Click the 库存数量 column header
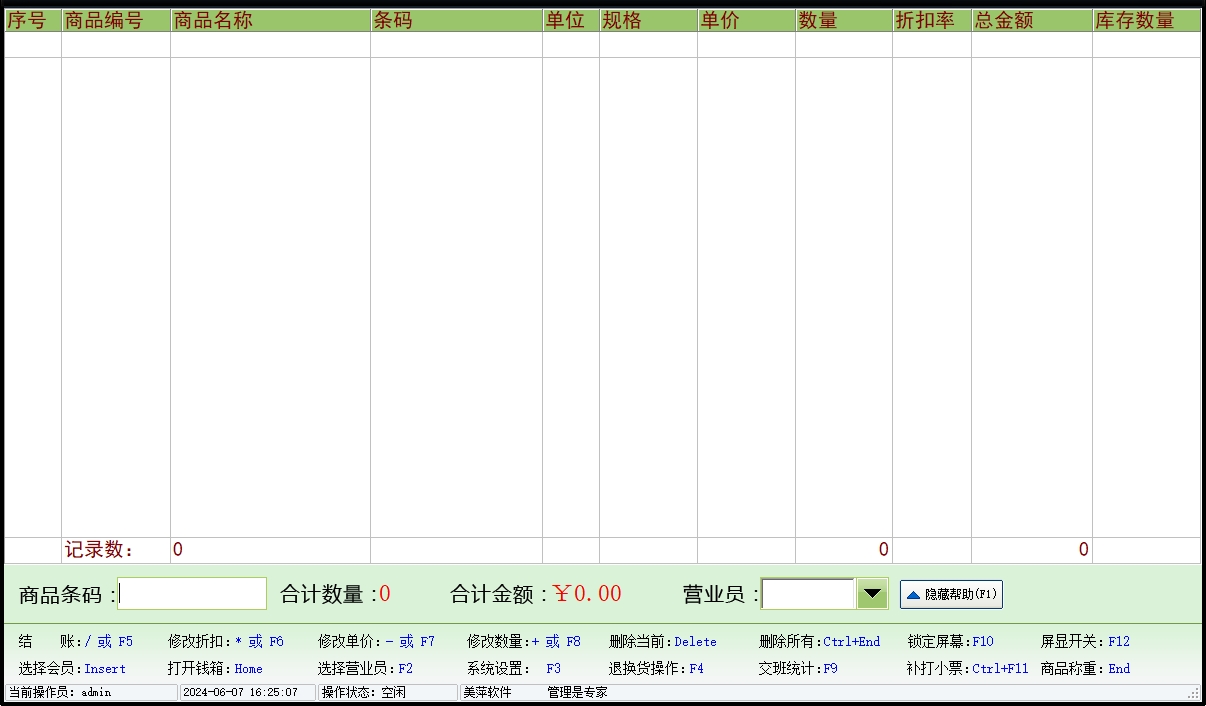The width and height of the screenshot is (1206, 706). point(1146,21)
